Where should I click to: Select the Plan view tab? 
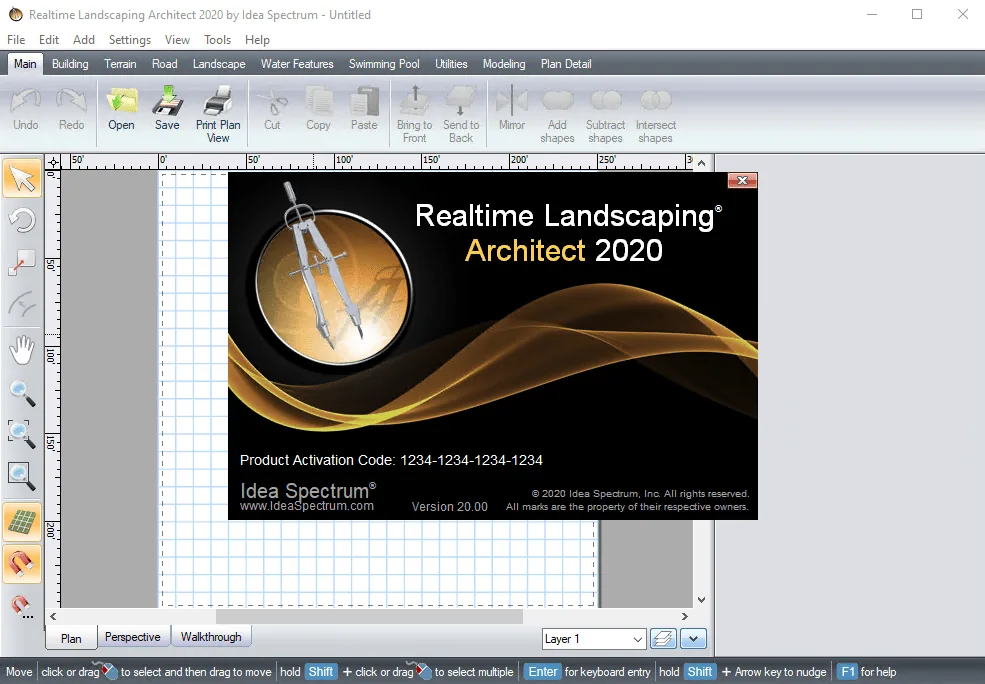click(x=71, y=638)
